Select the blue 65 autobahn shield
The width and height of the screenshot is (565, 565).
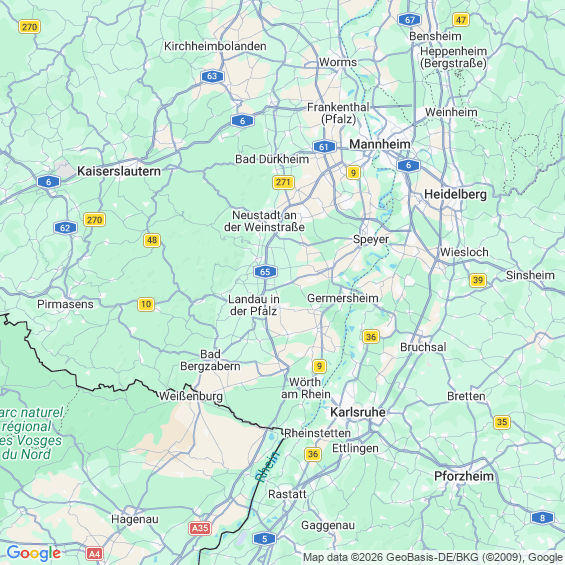click(265, 272)
